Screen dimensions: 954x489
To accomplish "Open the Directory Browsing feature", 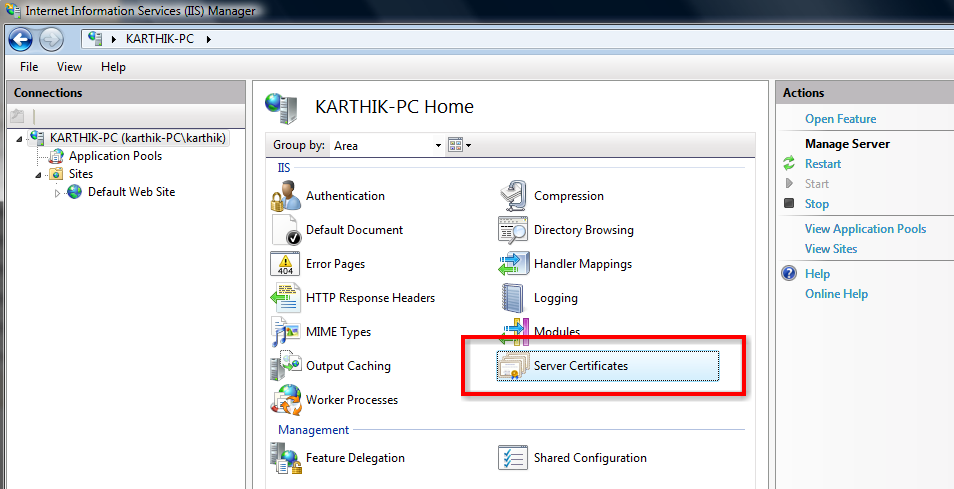I will [566, 230].
